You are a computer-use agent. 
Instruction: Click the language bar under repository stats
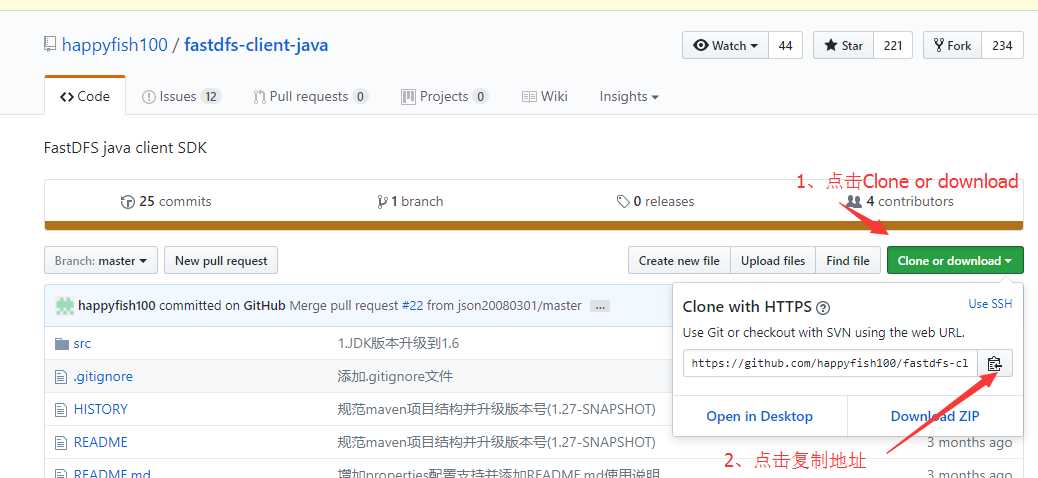534,226
